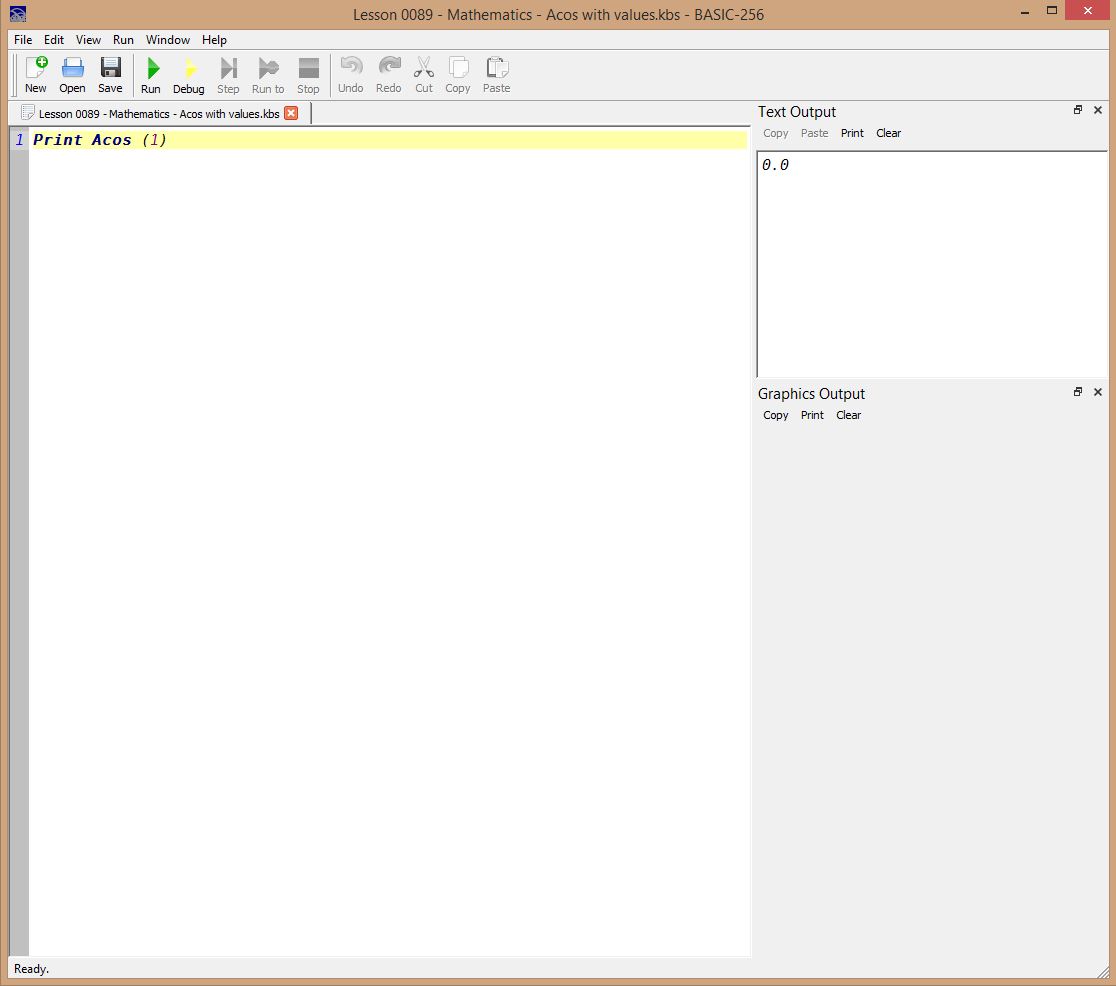
Task: Copy the Graphics Output image
Action: (775, 415)
